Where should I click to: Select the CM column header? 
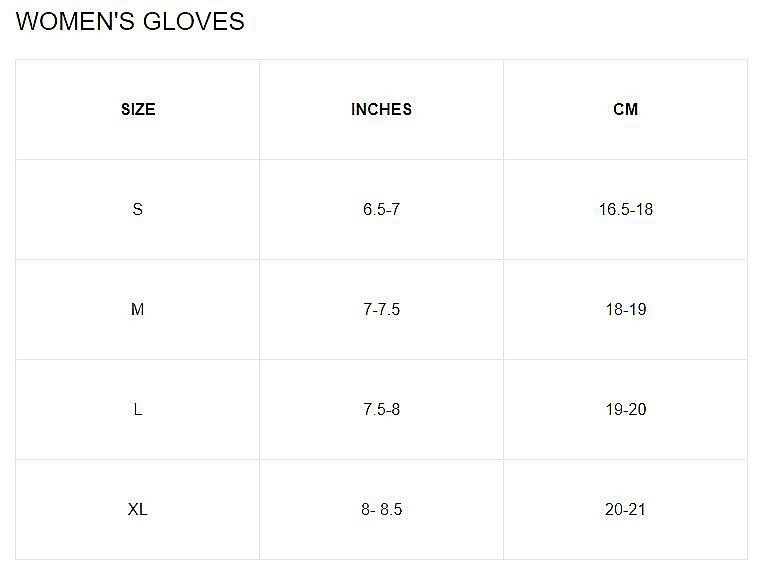click(625, 109)
